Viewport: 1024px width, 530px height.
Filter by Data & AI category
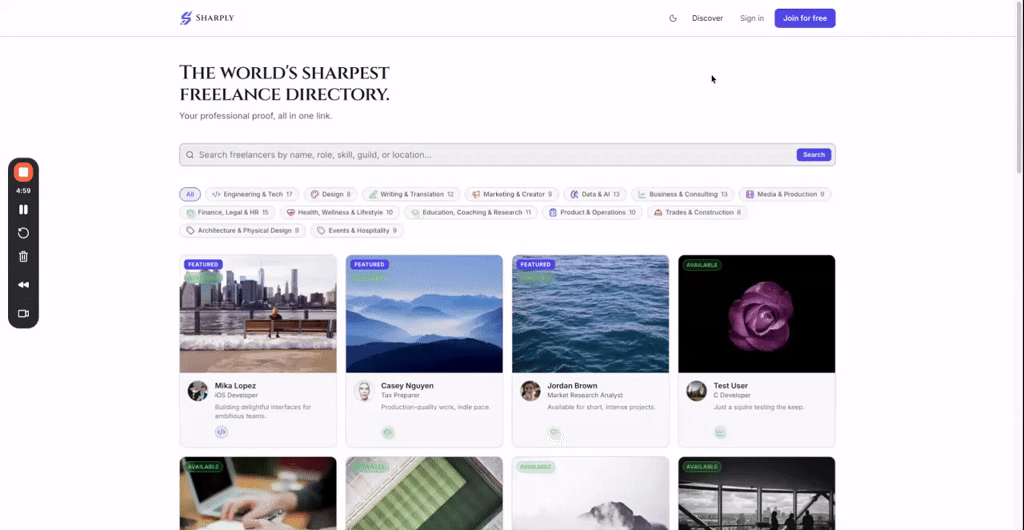[595, 194]
